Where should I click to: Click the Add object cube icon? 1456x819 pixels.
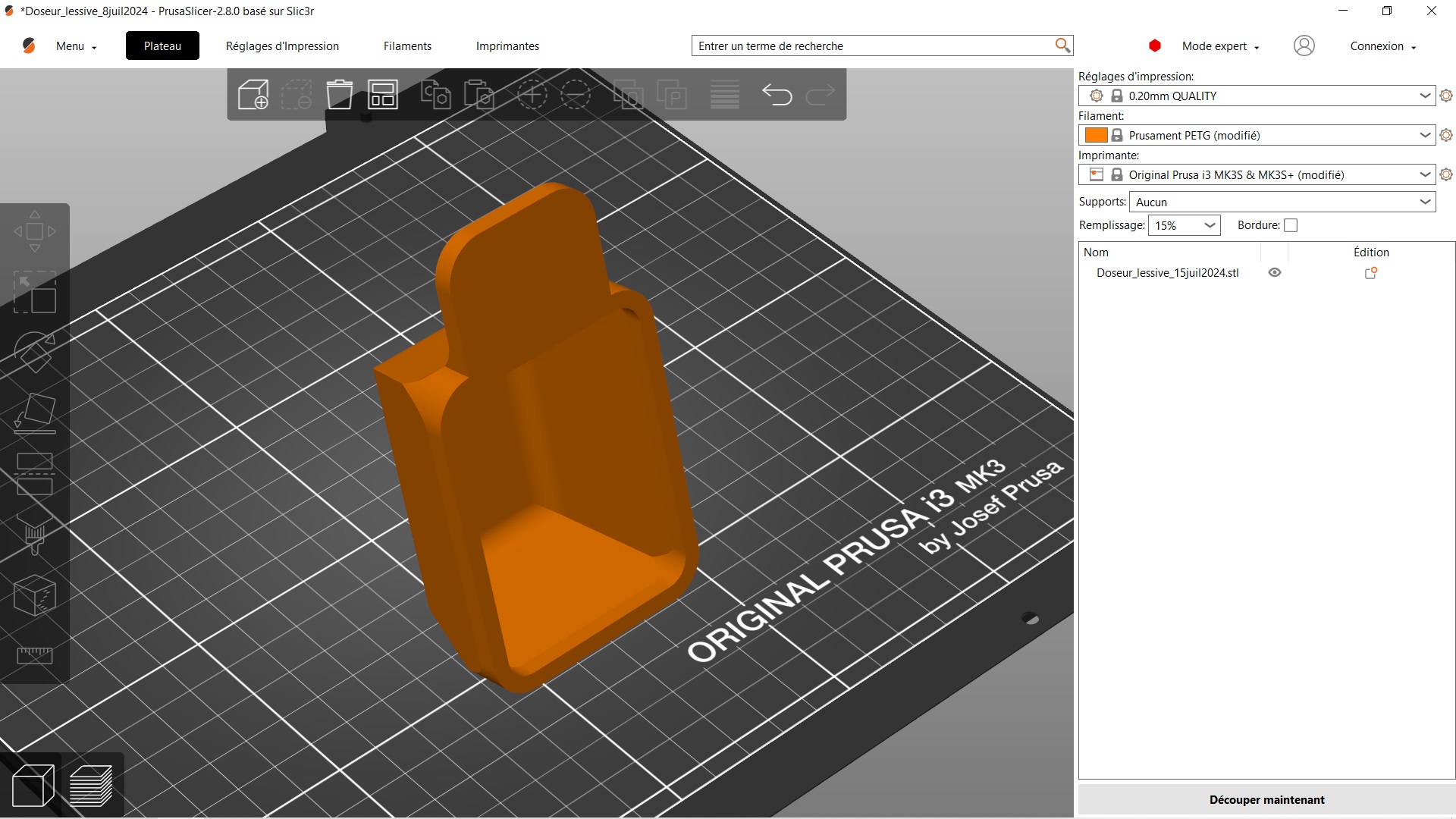253,95
